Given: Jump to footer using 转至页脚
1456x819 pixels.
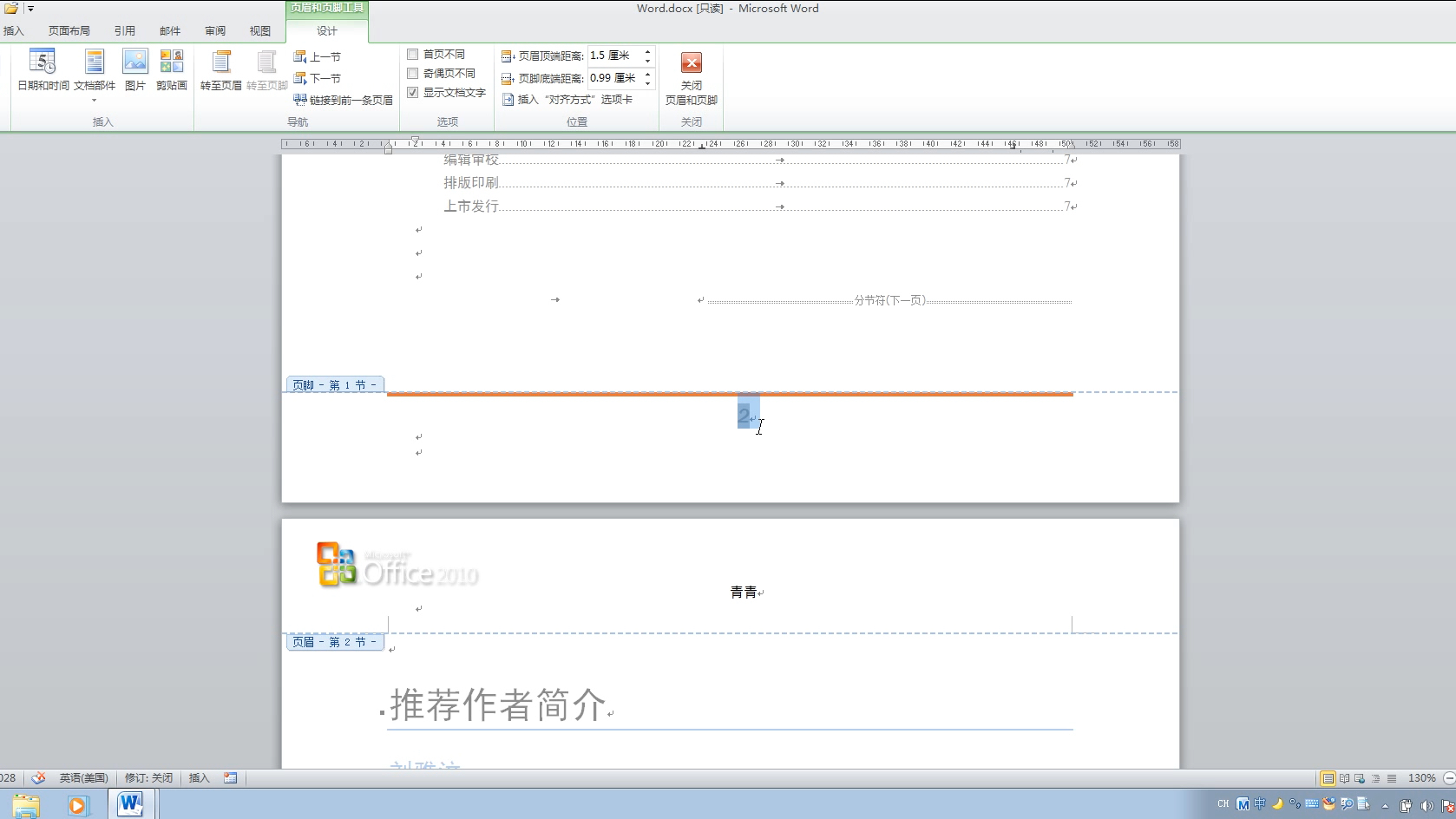Looking at the screenshot, I should [x=266, y=69].
